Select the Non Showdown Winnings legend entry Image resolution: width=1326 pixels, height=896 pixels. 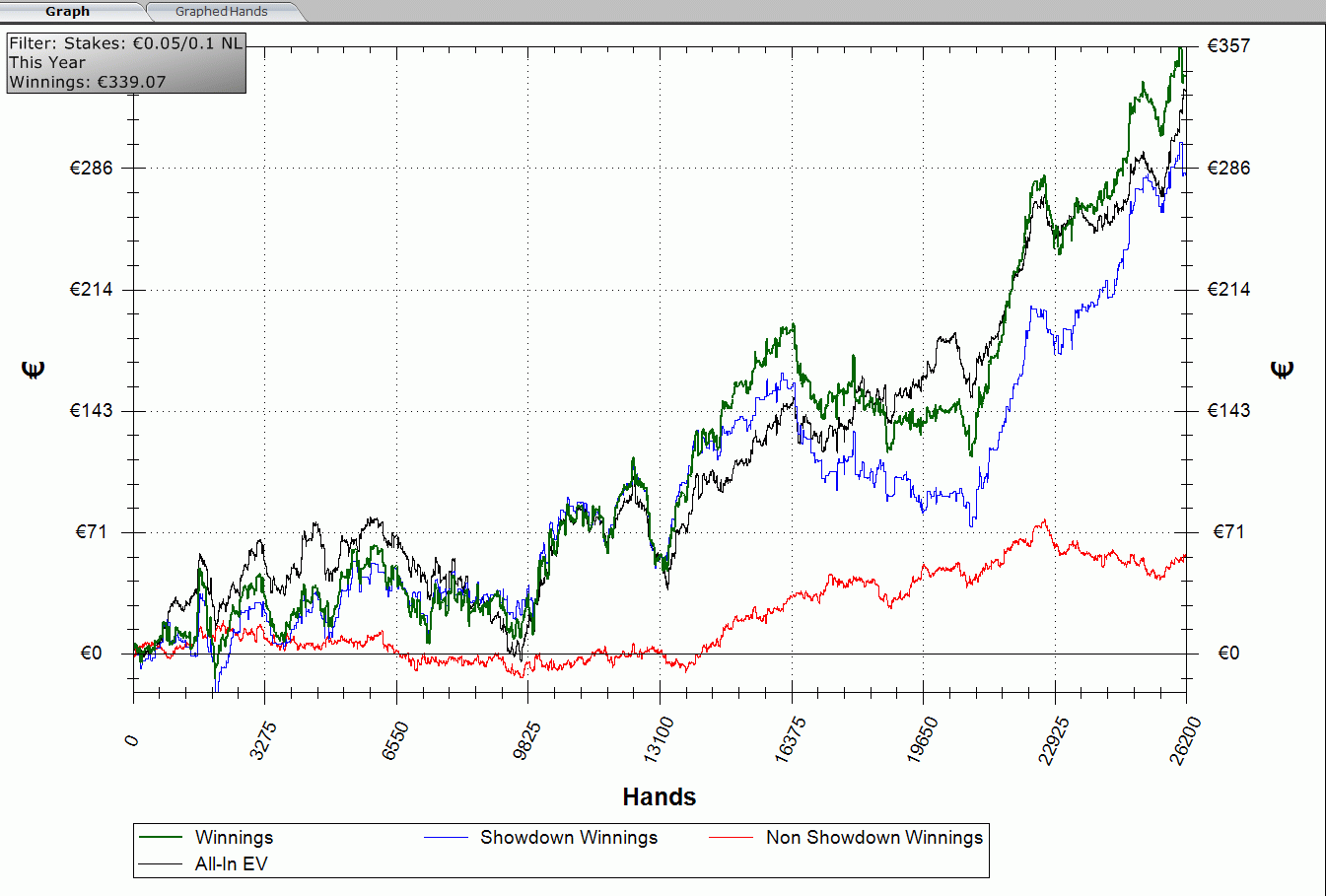(x=874, y=838)
